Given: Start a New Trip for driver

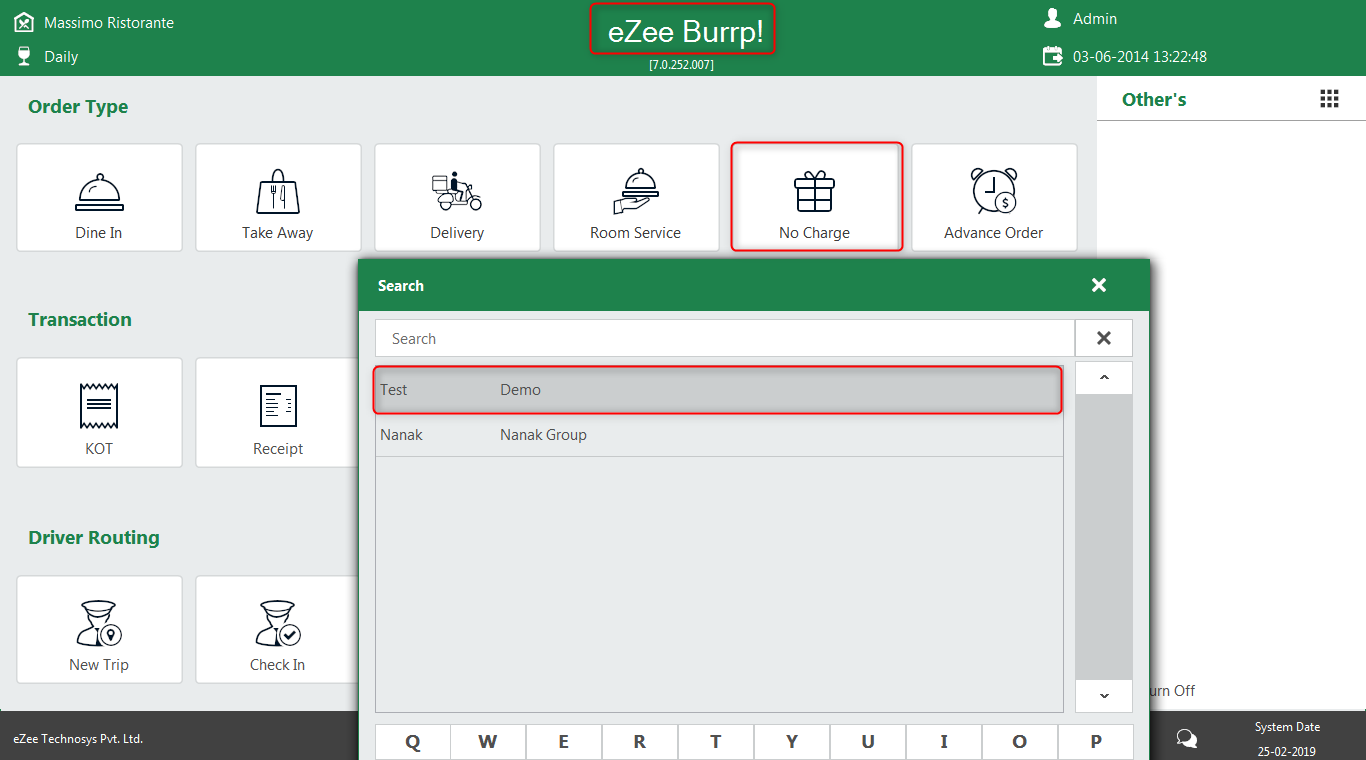Looking at the screenshot, I should coord(99,629).
